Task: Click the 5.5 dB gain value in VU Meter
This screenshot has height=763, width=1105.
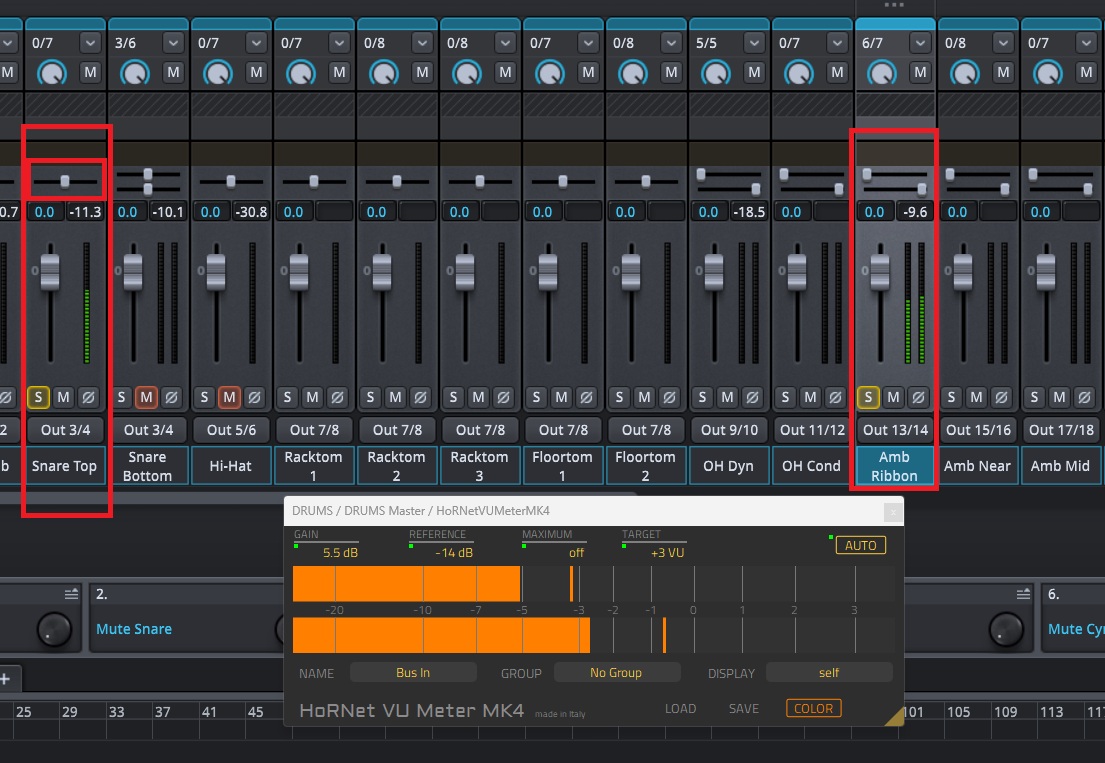Action: pos(340,553)
